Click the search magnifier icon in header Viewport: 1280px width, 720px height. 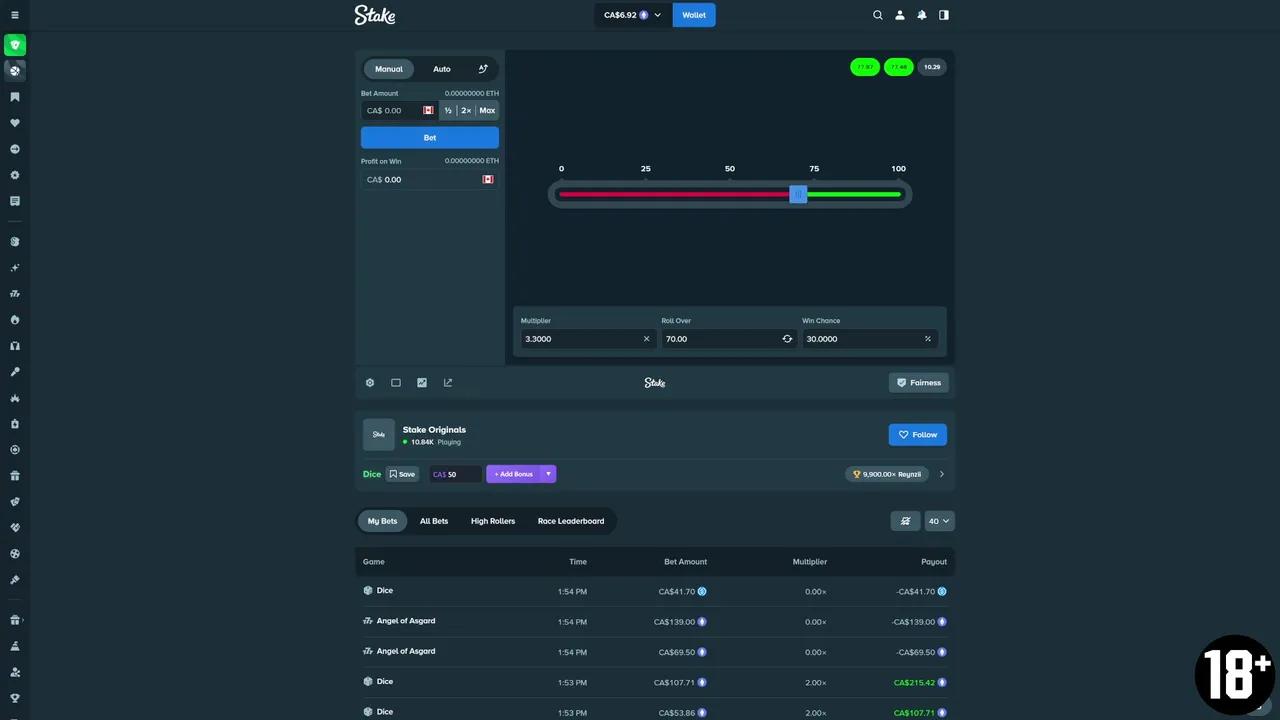pos(878,15)
